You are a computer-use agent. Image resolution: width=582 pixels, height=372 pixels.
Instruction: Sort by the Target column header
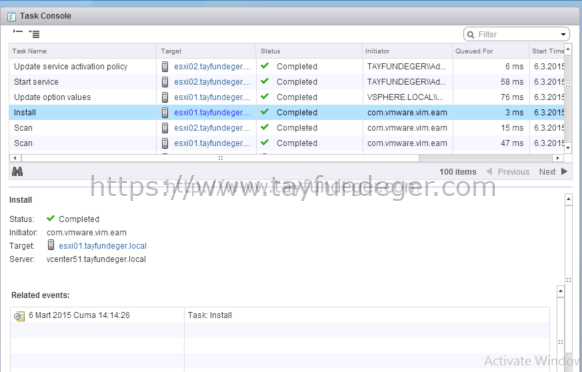tap(206, 51)
